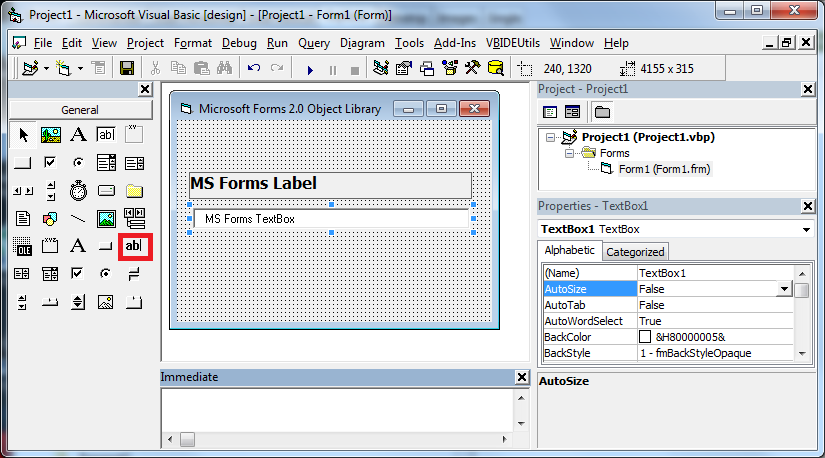
Task: Choose the OLE container control
Action: pos(23,245)
